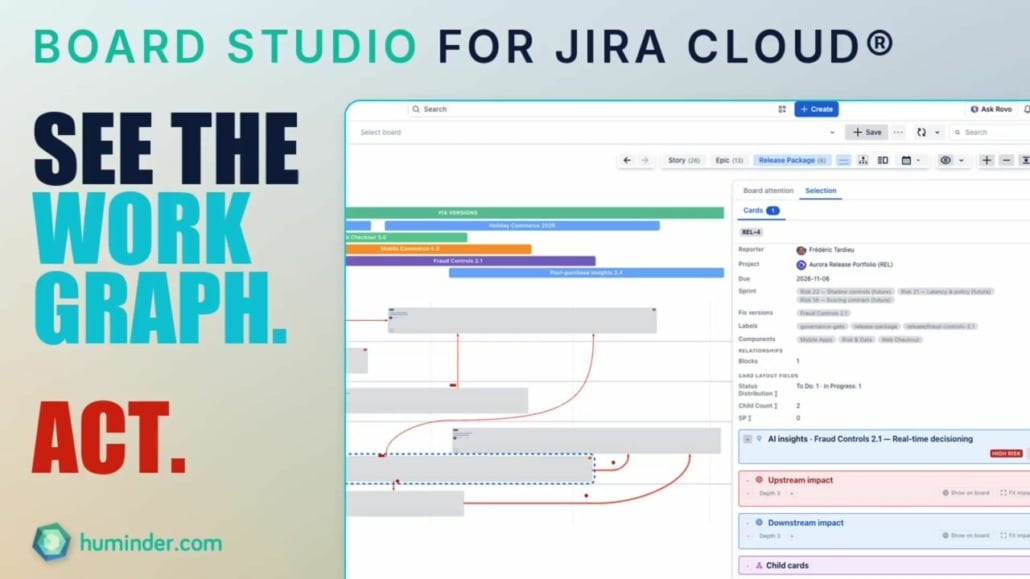Image resolution: width=1030 pixels, height=579 pixels.
Task: Click the blue Create button
Action: tap(817, 109)
